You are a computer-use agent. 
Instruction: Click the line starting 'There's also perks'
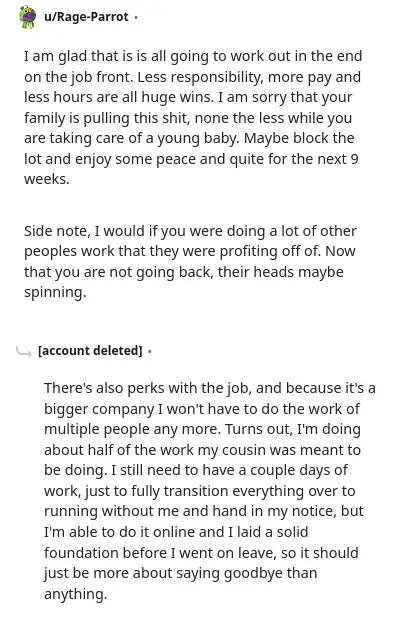tap(210, 388)
